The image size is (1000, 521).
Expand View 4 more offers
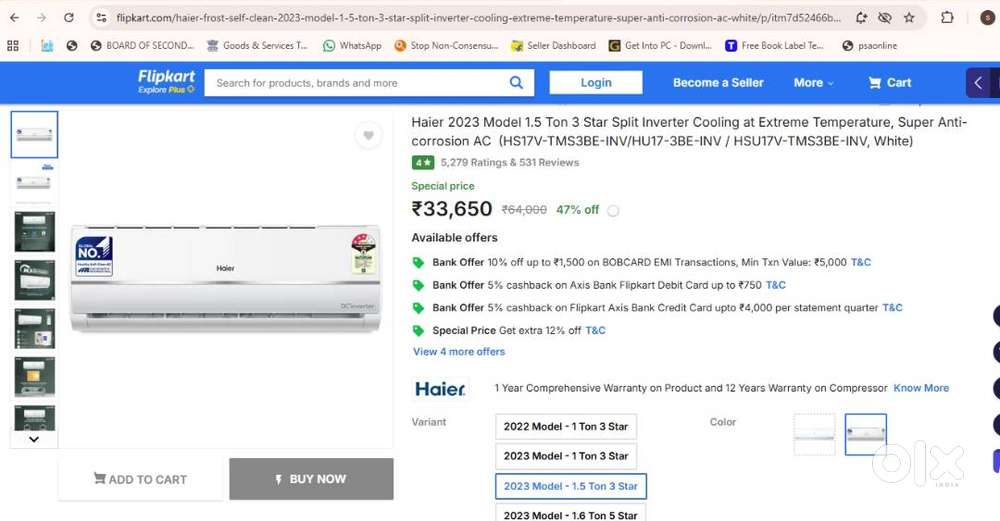click(459, 352)
